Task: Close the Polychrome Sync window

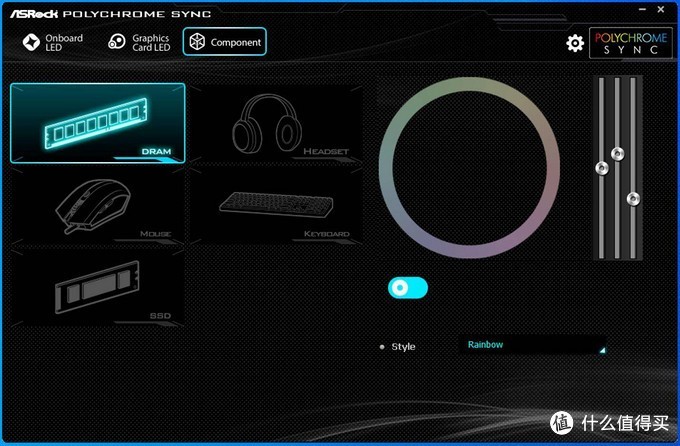Action: point(661,9)
